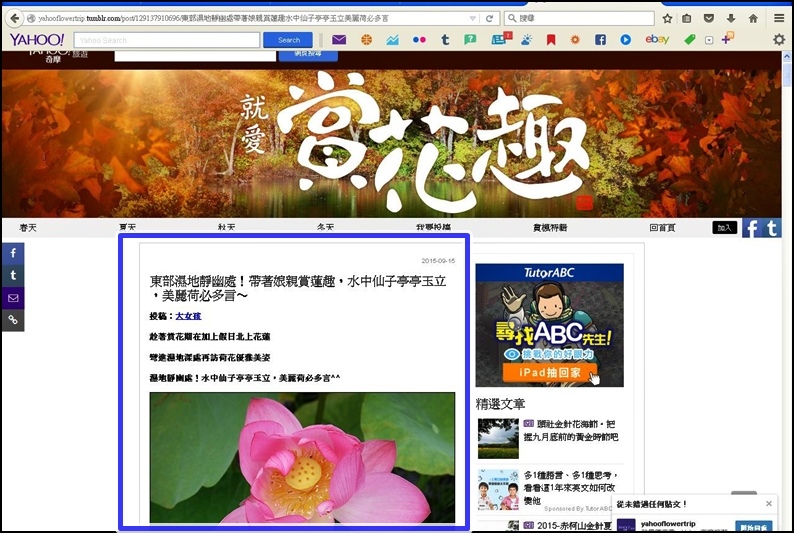Open the 春天 navigation tab
This screenshot has width=794, height=534.
[28, 228]
